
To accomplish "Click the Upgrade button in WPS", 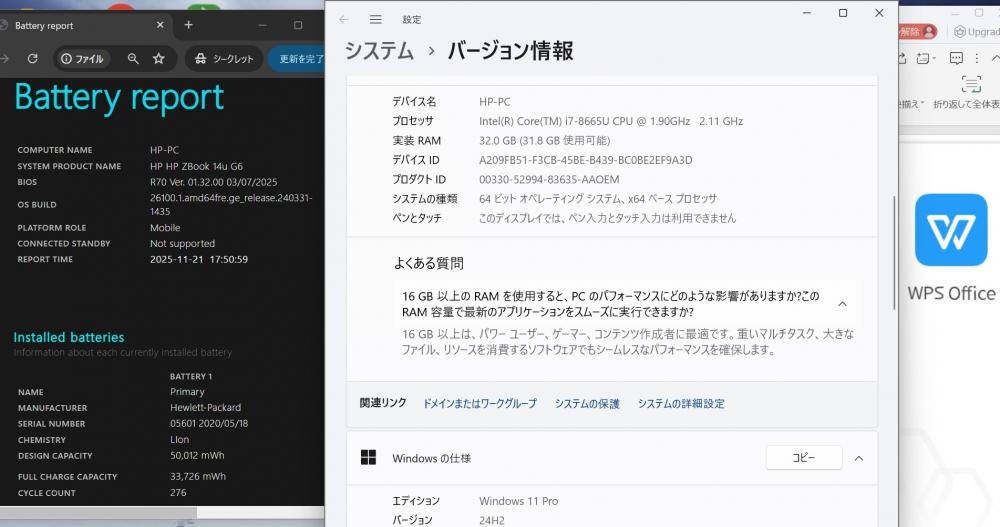I will point(977,31).
